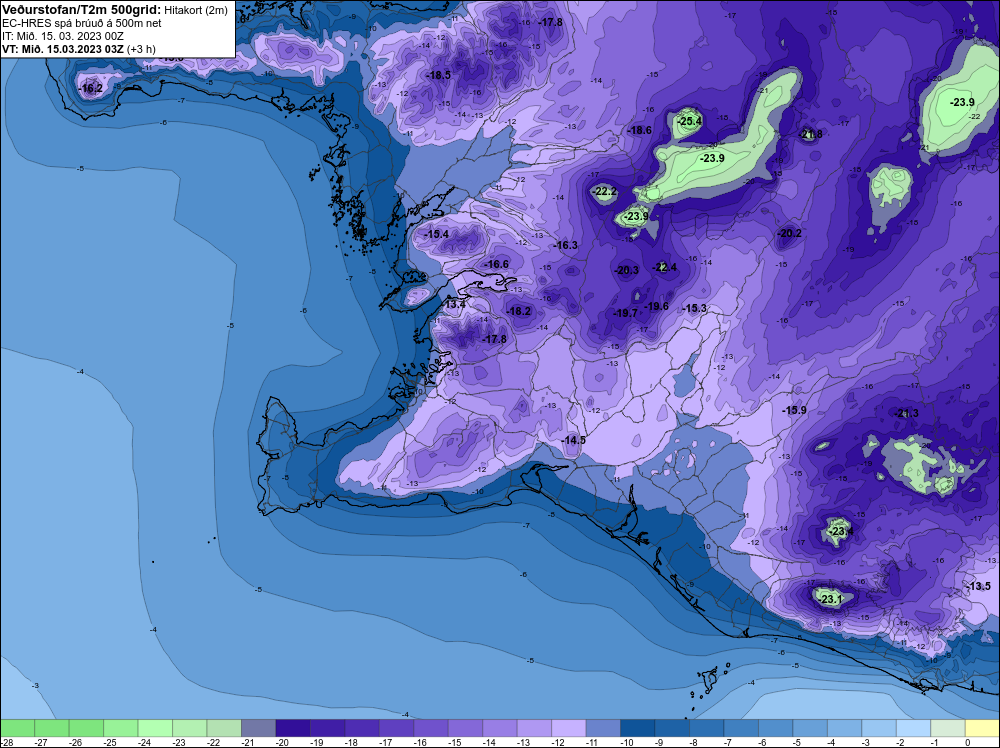
Task: Click the legend color swatch labeled -24
Action: 155,728
